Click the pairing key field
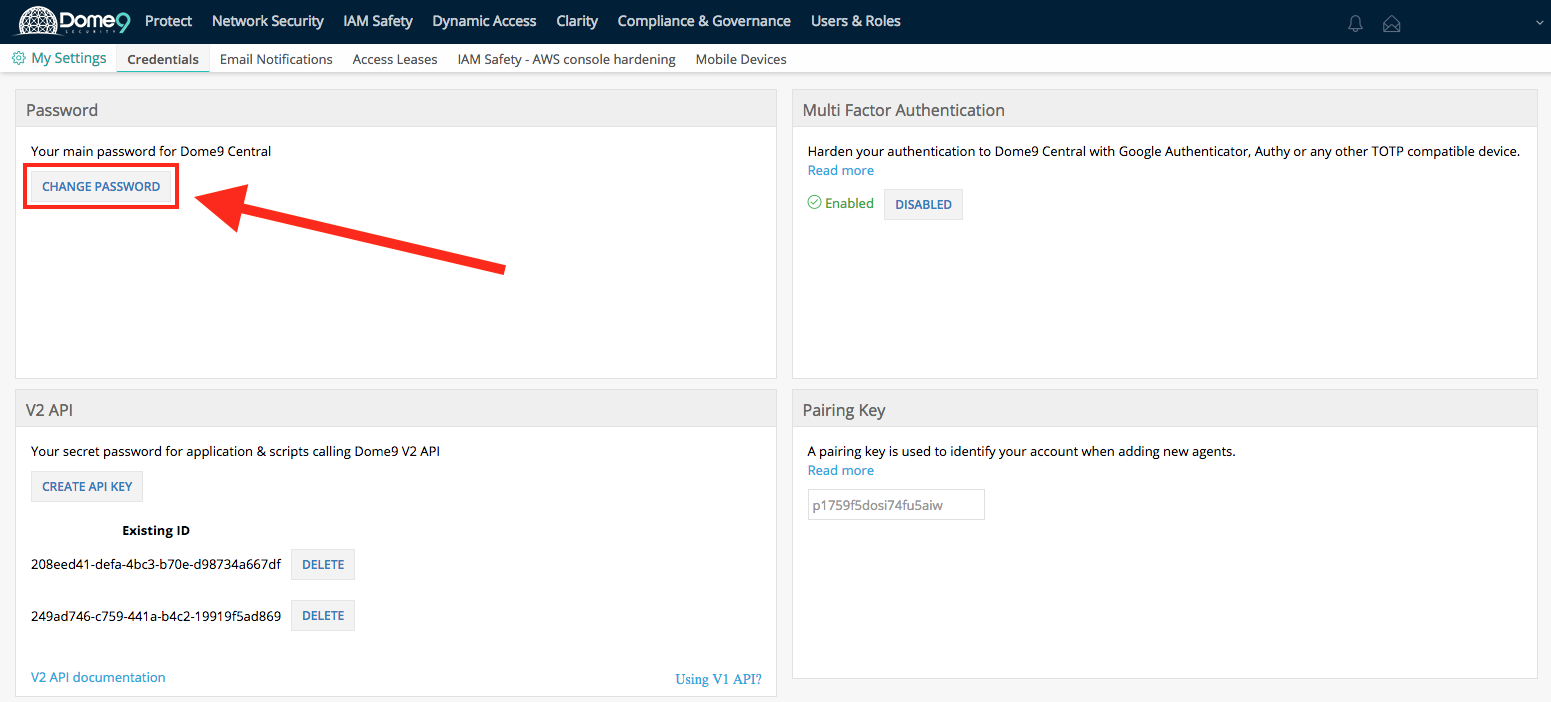1551x702 pixels. click(x=896, y=505)
